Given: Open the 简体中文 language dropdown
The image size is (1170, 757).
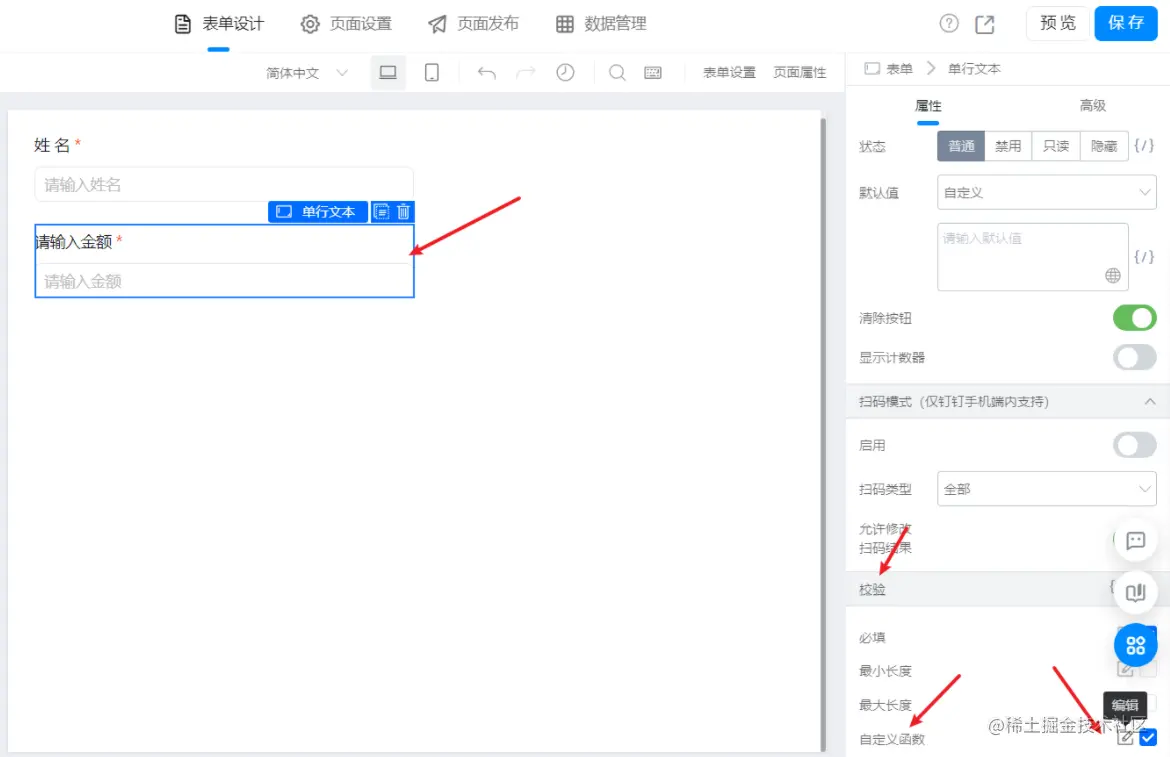Looking at the screenshot, I should coord(305,72).
